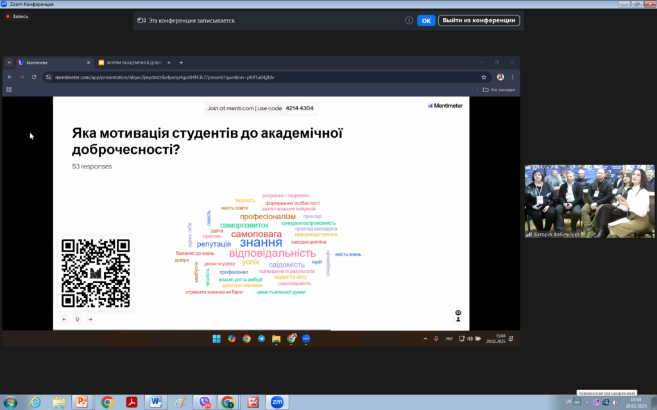Open Windows 7 Start menu orb

point(10,402)
